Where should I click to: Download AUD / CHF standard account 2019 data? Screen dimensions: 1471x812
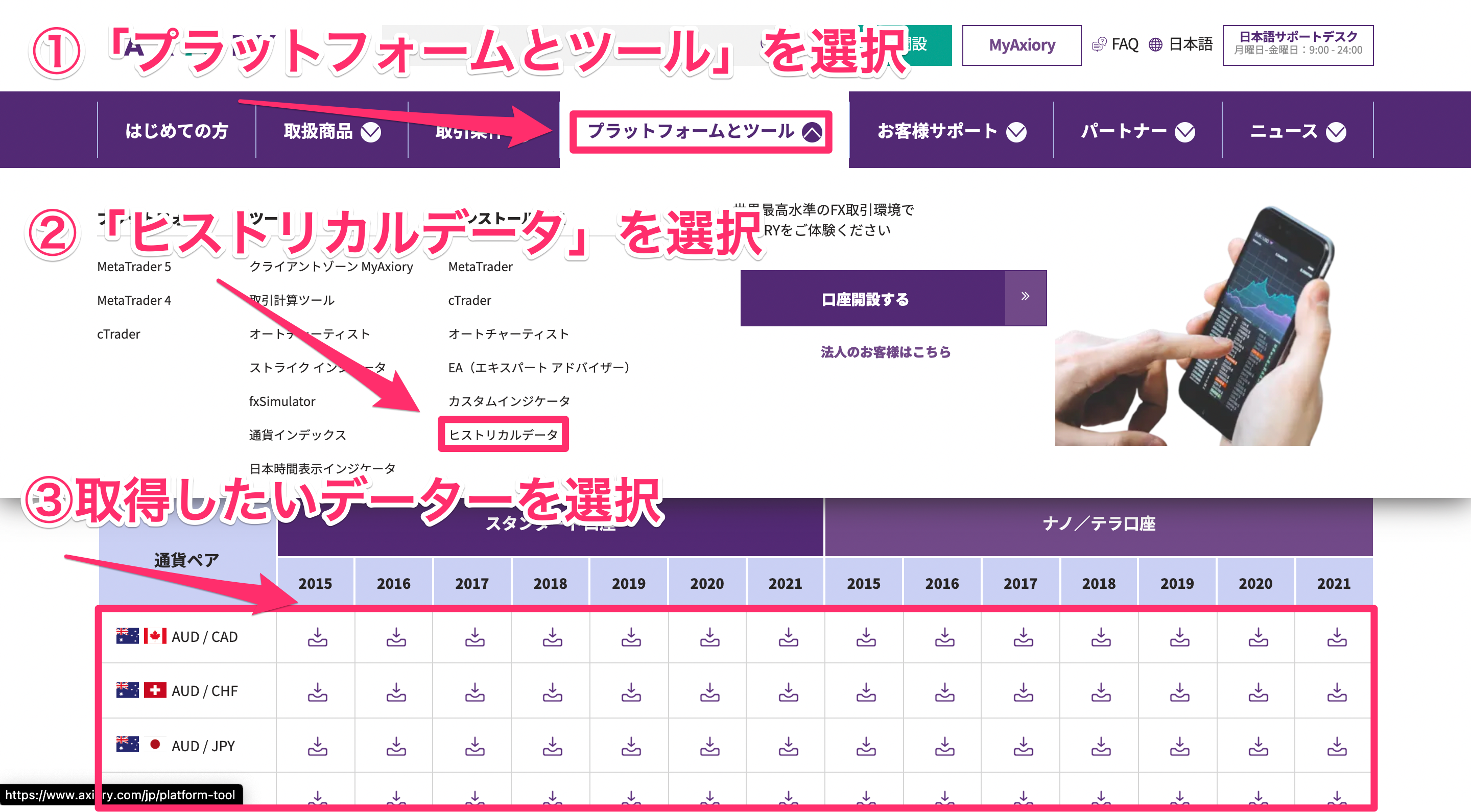[x=631, y=691]
